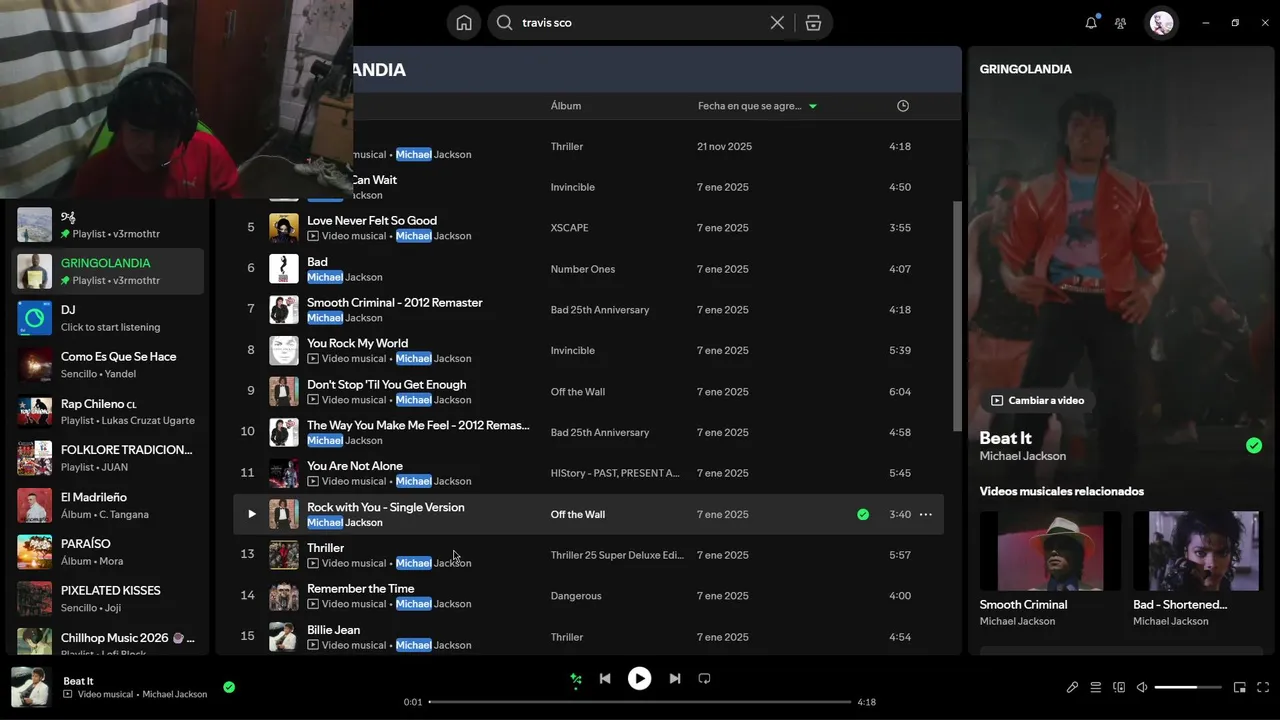The width and height of the screenshot is (1280, 720).
Task: Open XSCAPE album link
Action: [x=569, y=228]
